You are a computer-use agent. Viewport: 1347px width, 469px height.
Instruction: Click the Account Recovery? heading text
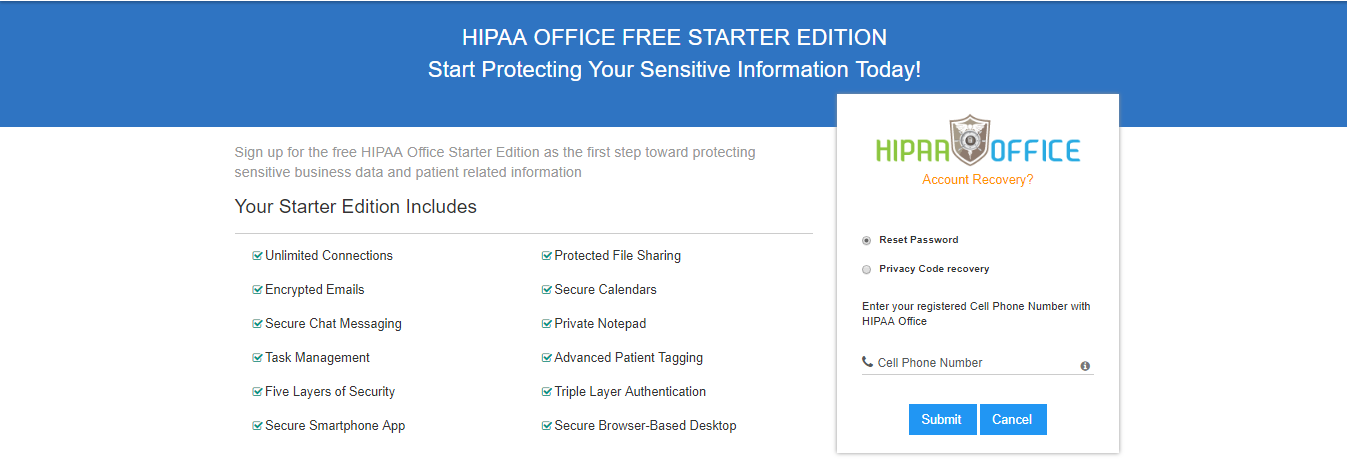(x=977, y=180)
